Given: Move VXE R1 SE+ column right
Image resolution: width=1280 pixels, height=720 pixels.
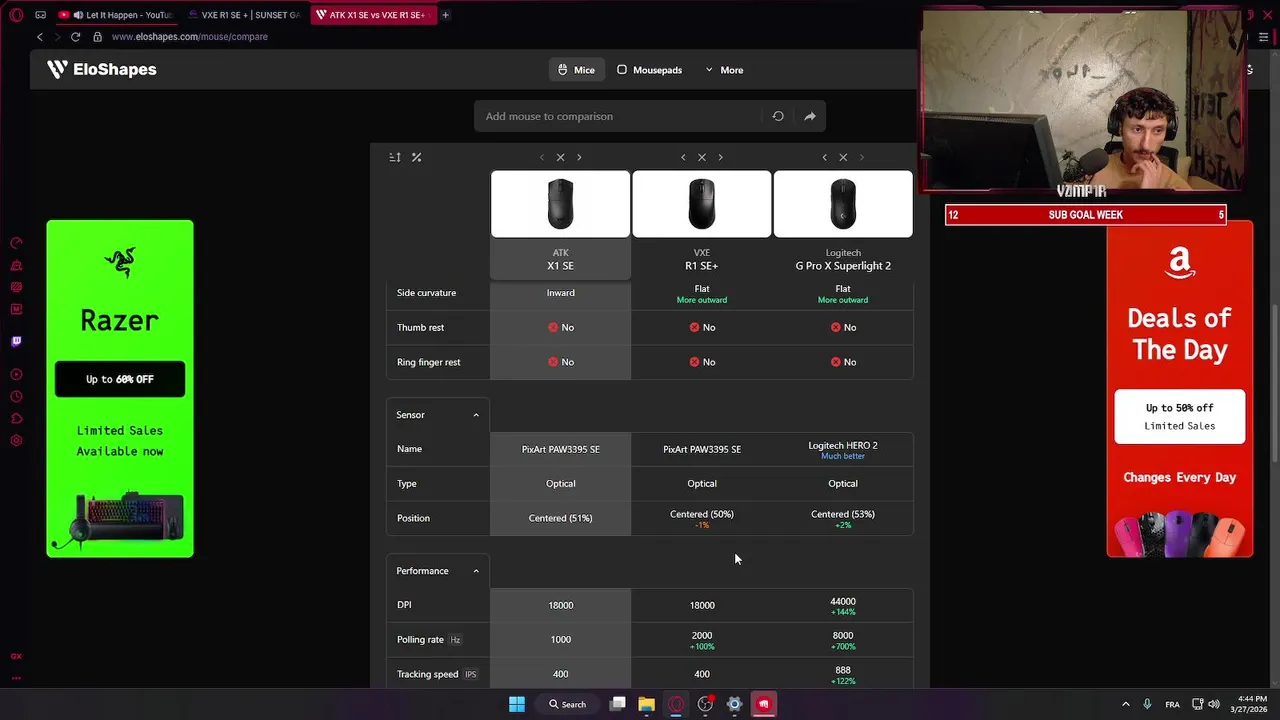Looking at the screenshot, I should (720, 157).
